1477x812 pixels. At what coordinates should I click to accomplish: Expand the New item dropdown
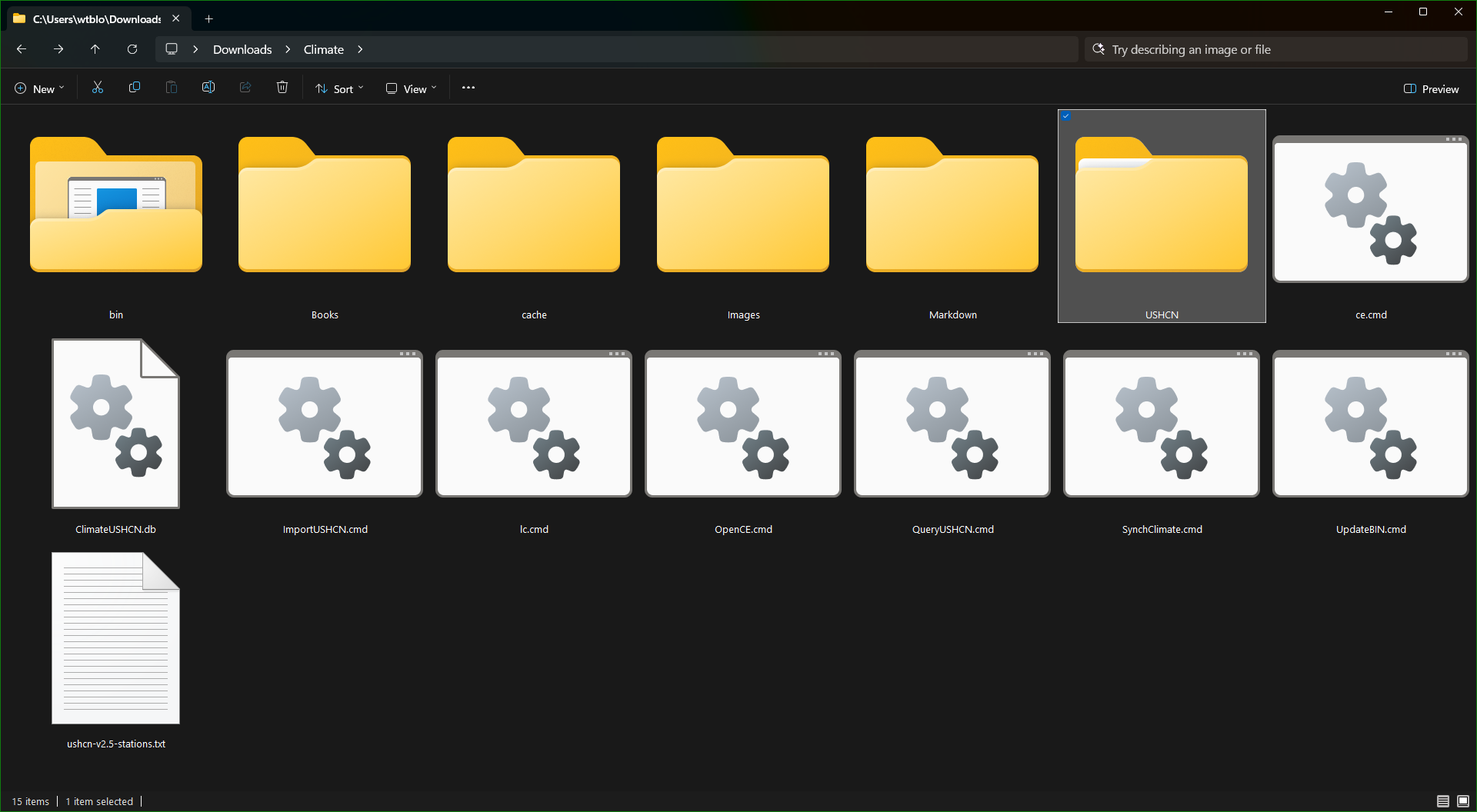40,88
